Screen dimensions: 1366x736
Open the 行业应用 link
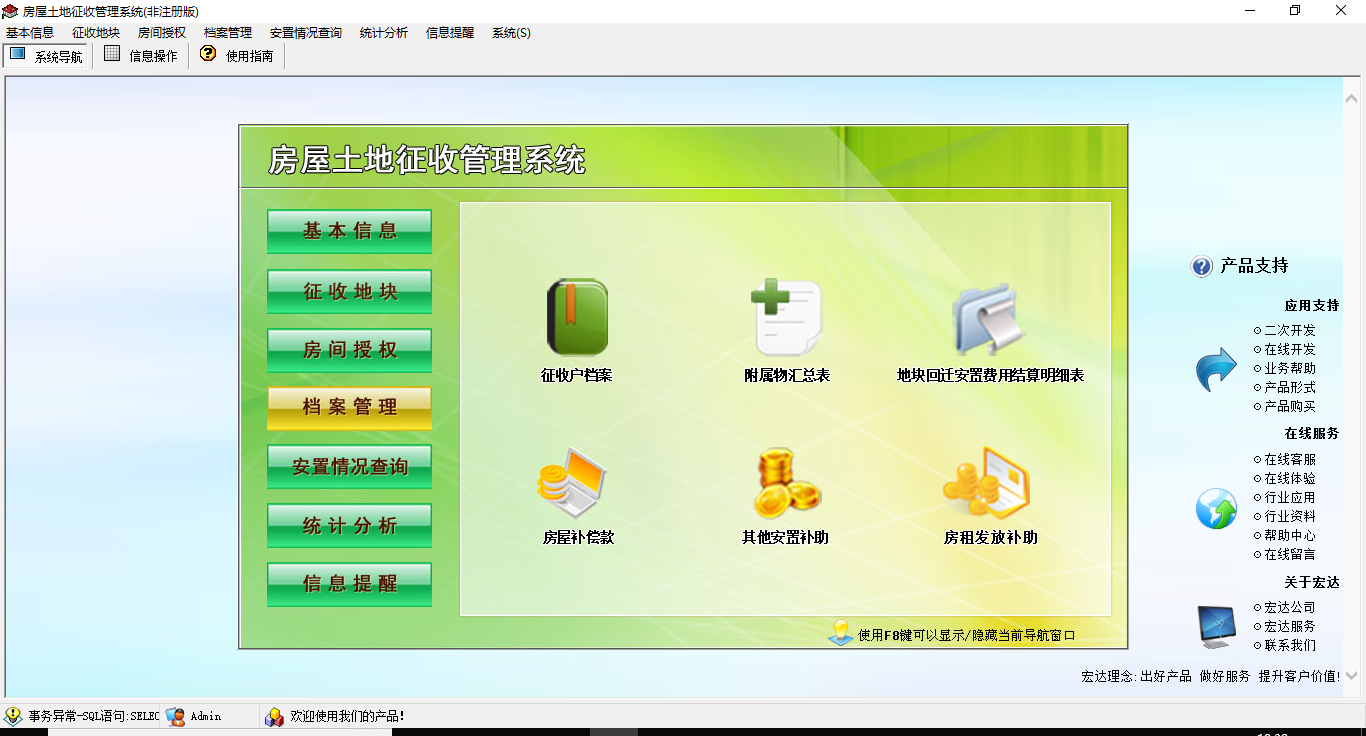(x=1290, y=497)
